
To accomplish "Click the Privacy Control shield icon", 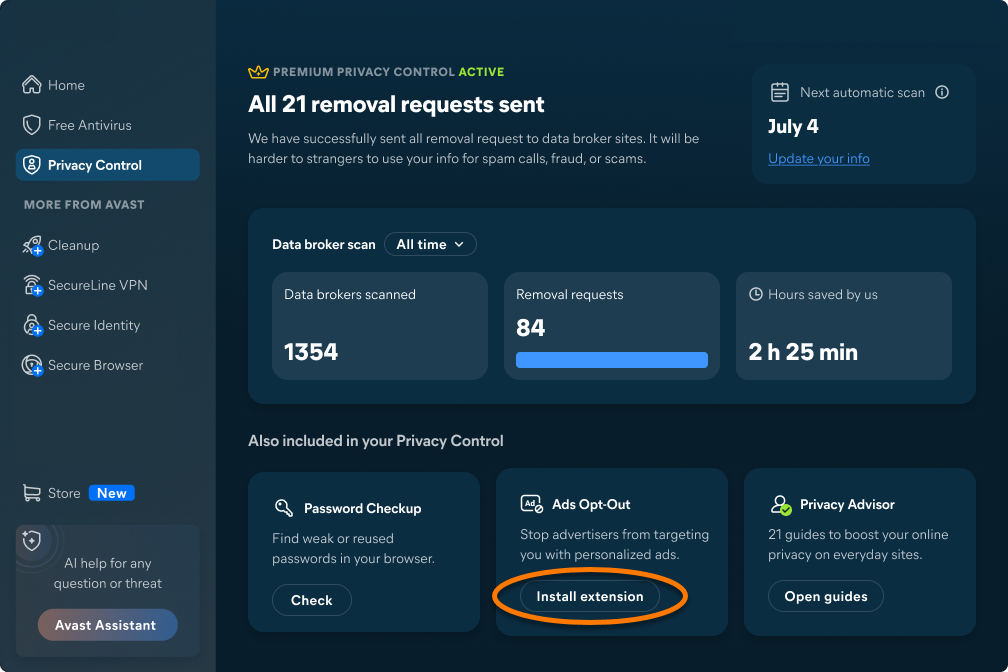I will click(32, 165).
